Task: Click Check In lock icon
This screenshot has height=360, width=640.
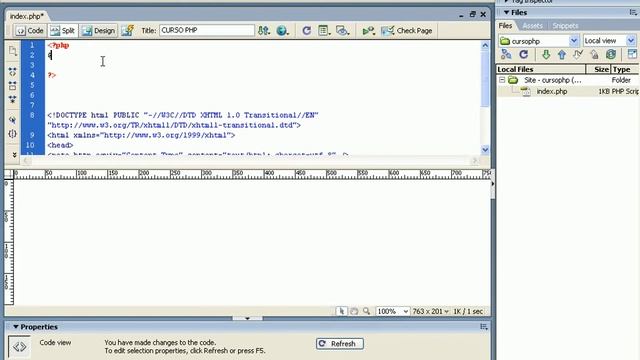Action: 594,54
